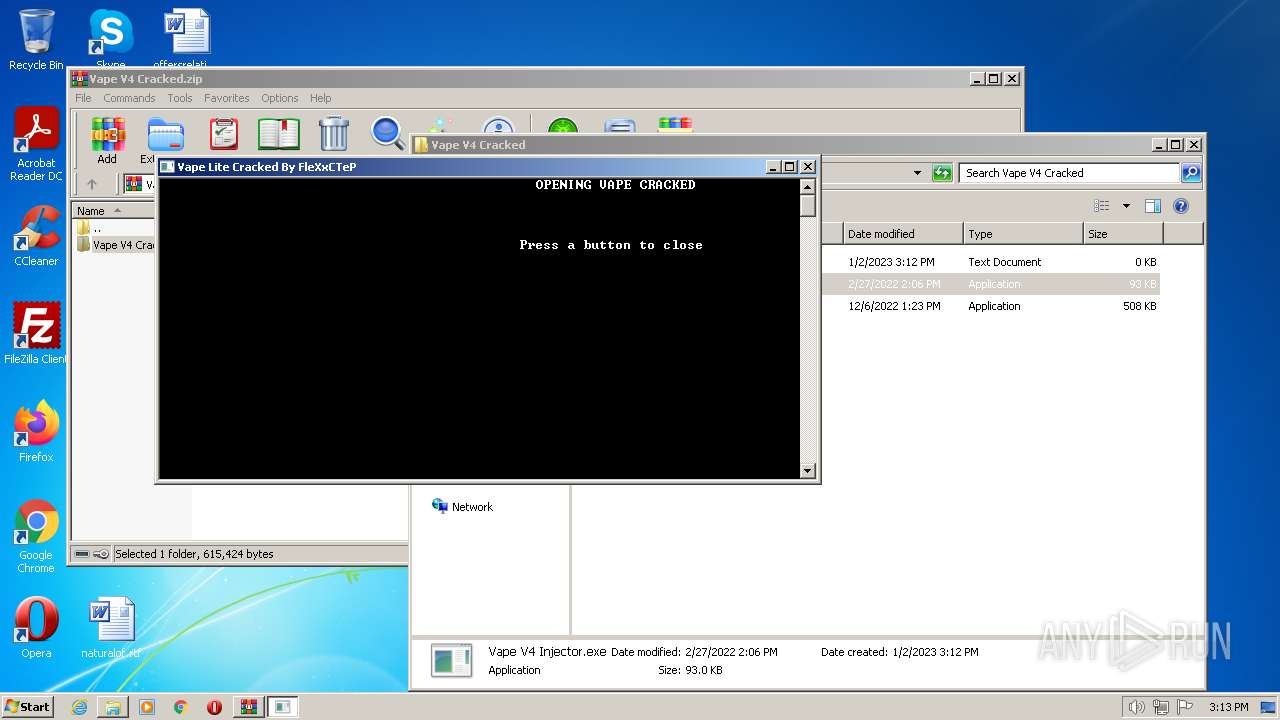
Task: Click WinRAR Find magnifier icon
Action: (387, 133)
